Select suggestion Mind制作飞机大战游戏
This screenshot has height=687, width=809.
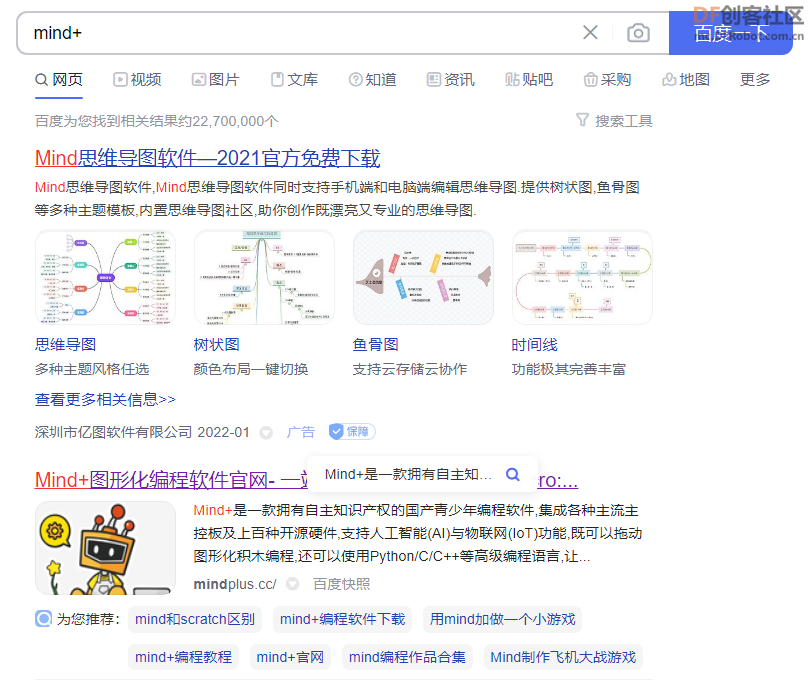(563, 657)
